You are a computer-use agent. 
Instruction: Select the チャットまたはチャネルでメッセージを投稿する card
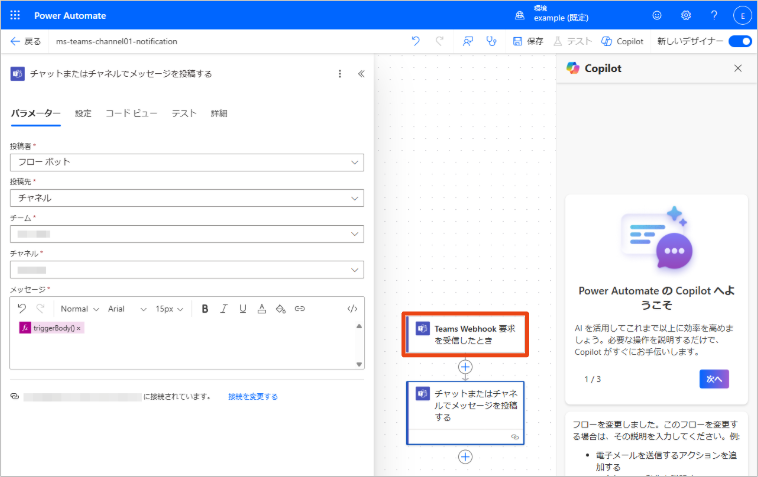tap(465, 413)
